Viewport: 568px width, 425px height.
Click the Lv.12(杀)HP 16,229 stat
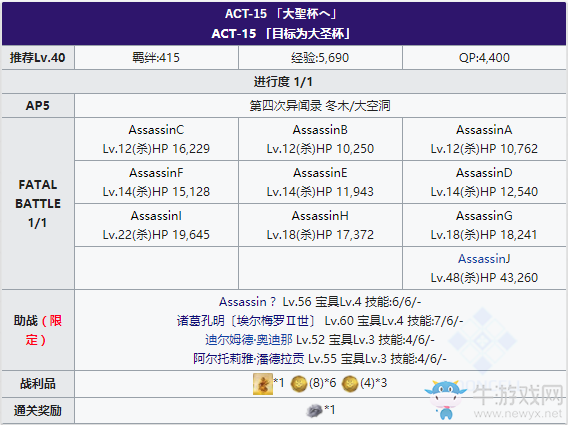click(156, 149)
